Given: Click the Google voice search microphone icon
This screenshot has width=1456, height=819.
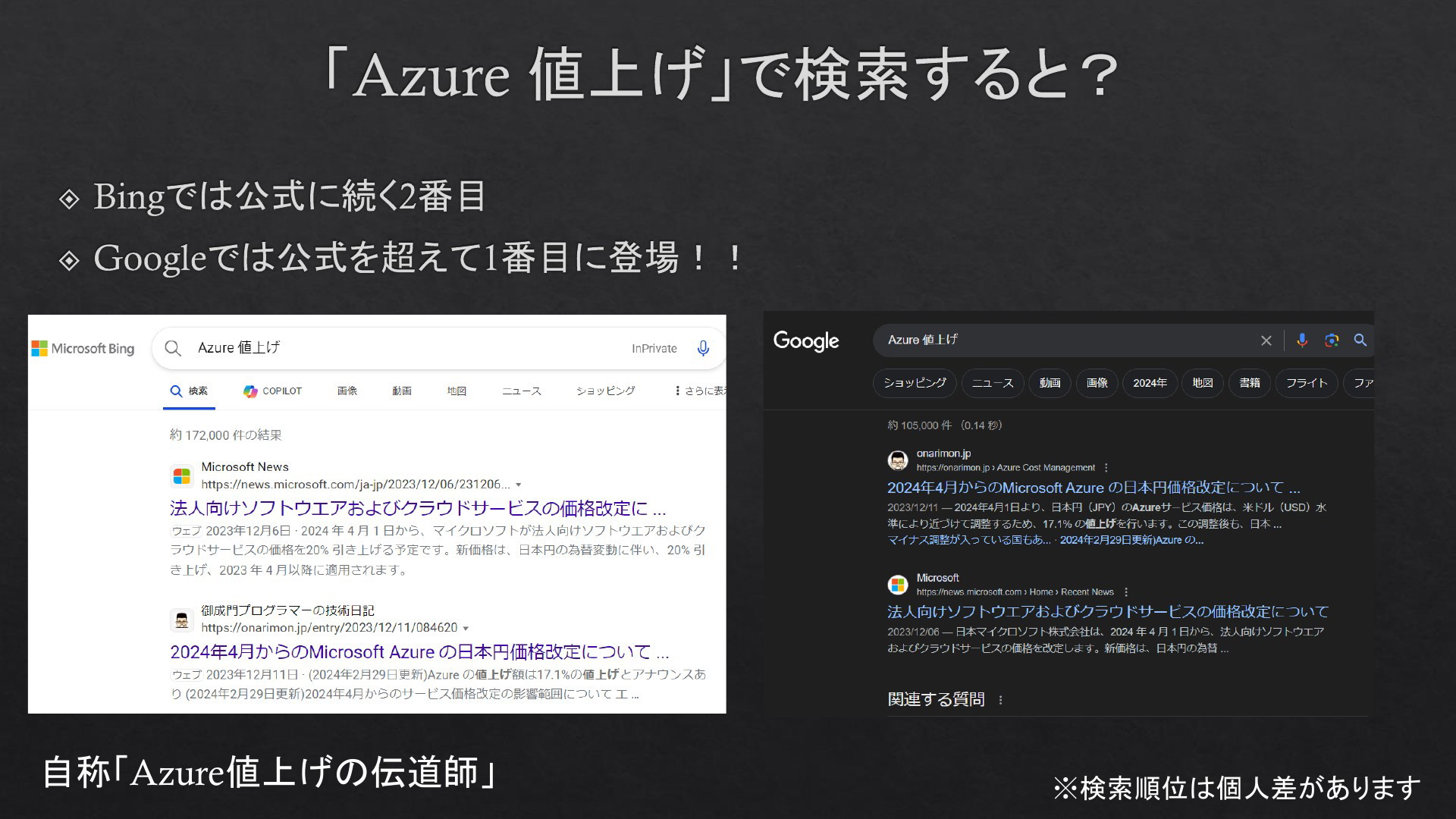Looking at the screenshot, I should click(x=1302, y=340).
